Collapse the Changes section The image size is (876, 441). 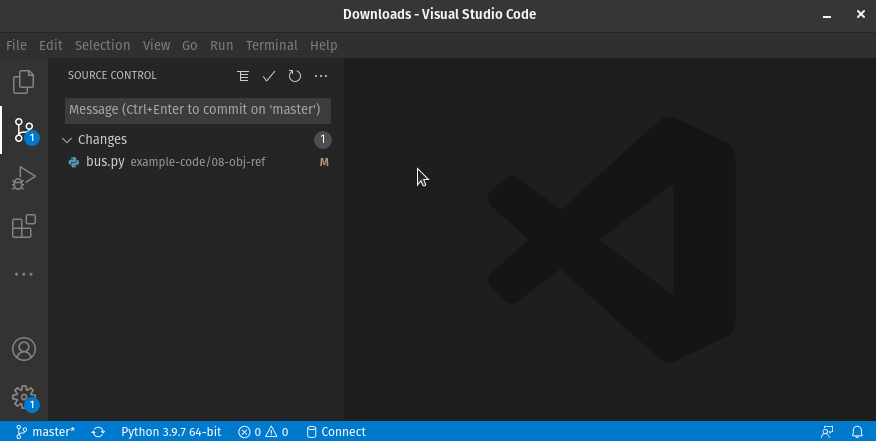click(x=68, y=140)
